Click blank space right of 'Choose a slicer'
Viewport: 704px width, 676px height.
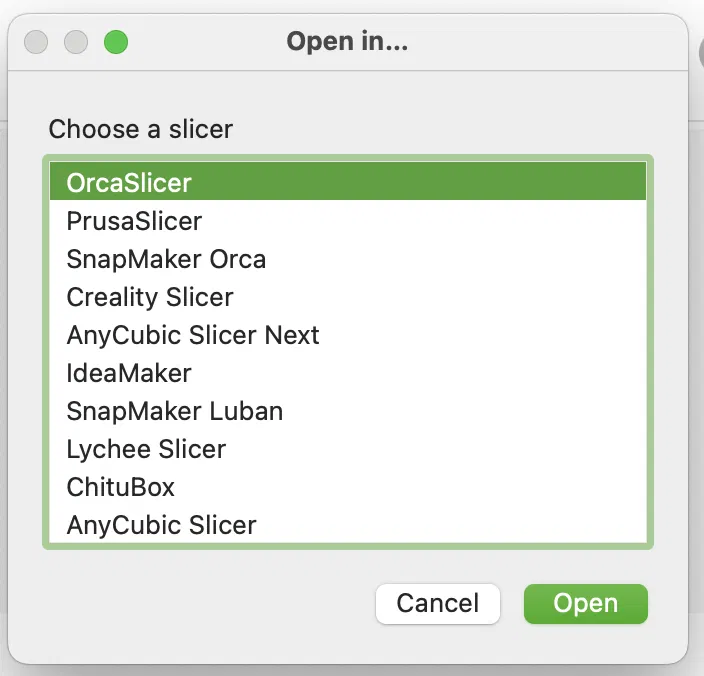coord(450,129)
